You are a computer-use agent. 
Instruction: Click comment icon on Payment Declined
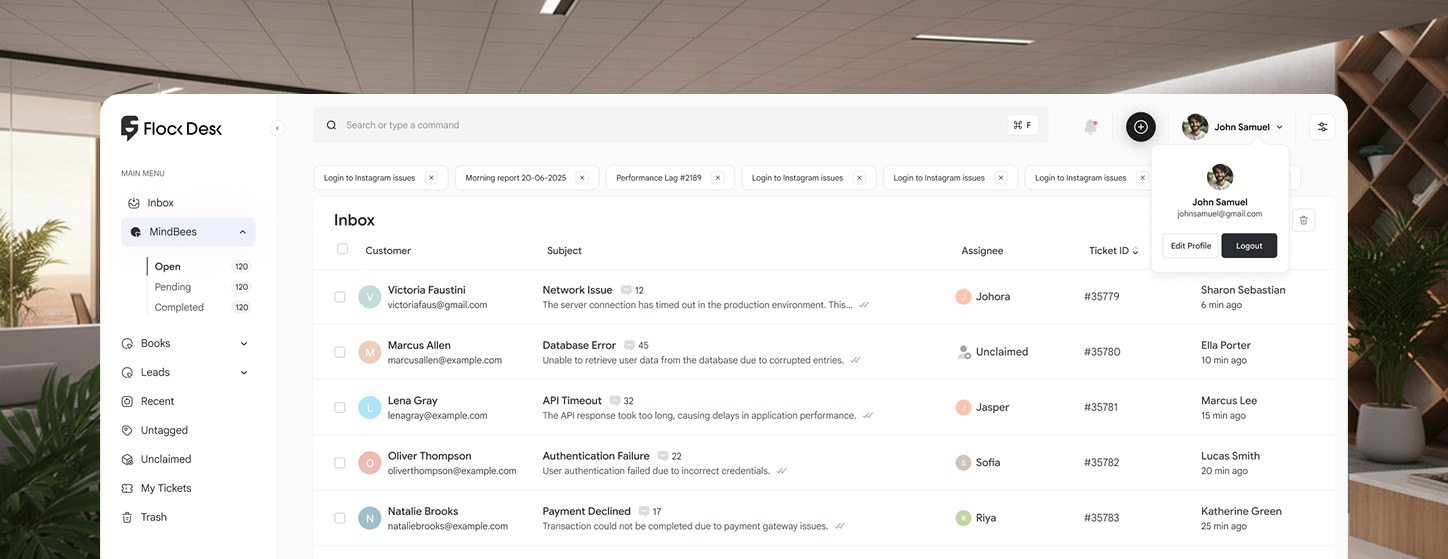[x=644, y=511]
